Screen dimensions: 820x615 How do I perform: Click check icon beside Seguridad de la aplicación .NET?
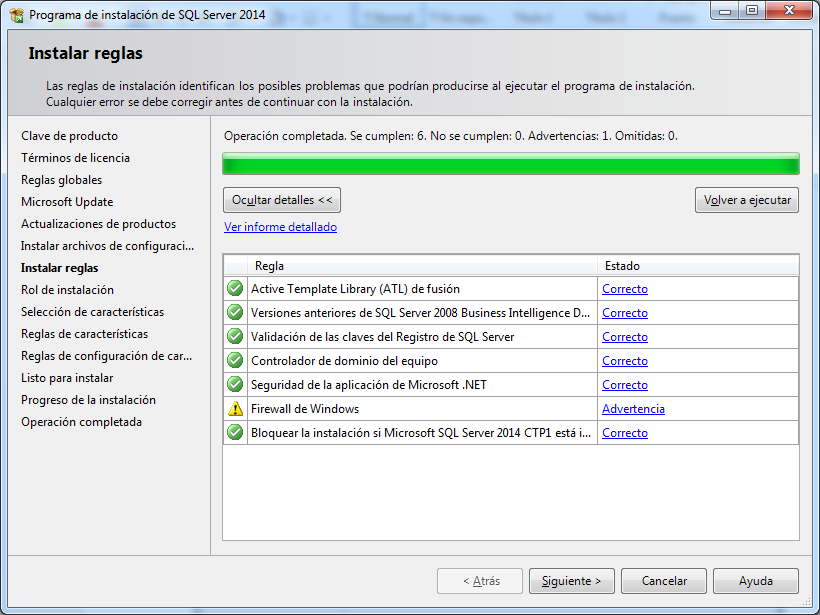click(x=235, y=384)
